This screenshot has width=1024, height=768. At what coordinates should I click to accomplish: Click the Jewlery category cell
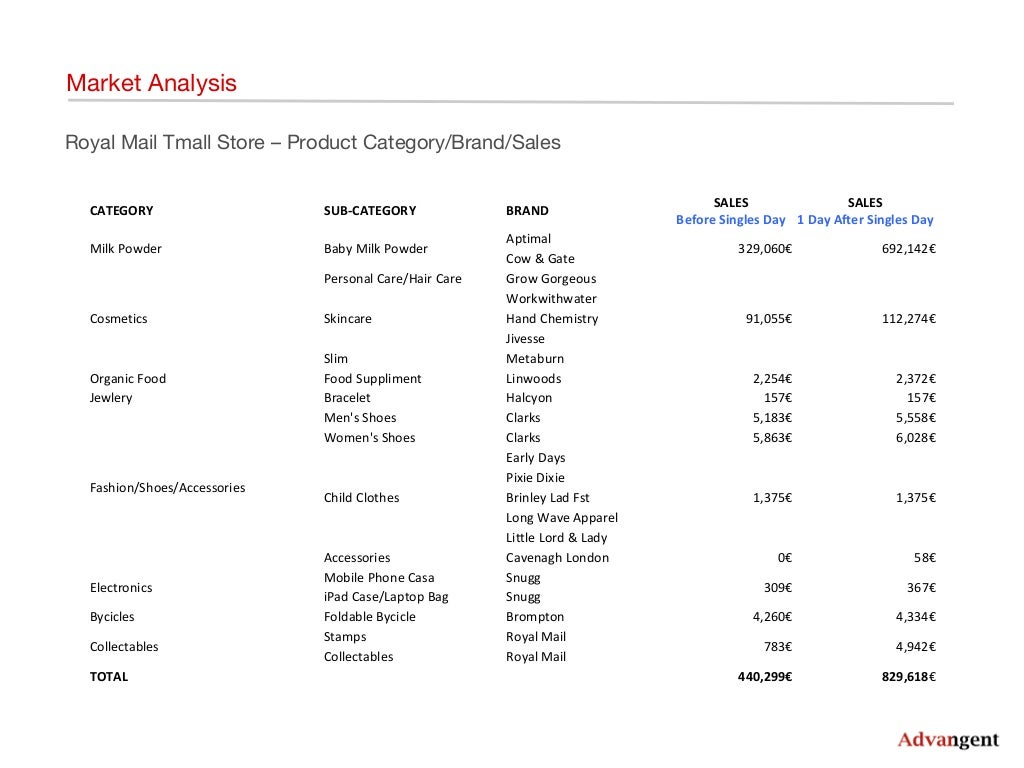111,398
